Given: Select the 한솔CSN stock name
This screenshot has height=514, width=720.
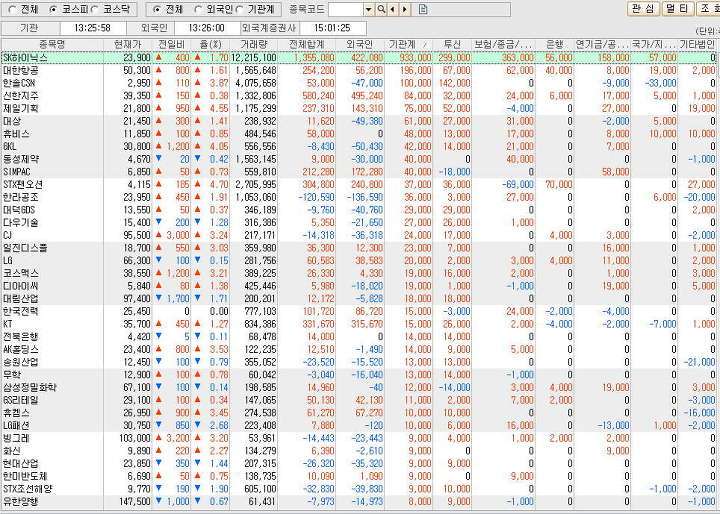Looking at the screenshot, I should 19,83.
